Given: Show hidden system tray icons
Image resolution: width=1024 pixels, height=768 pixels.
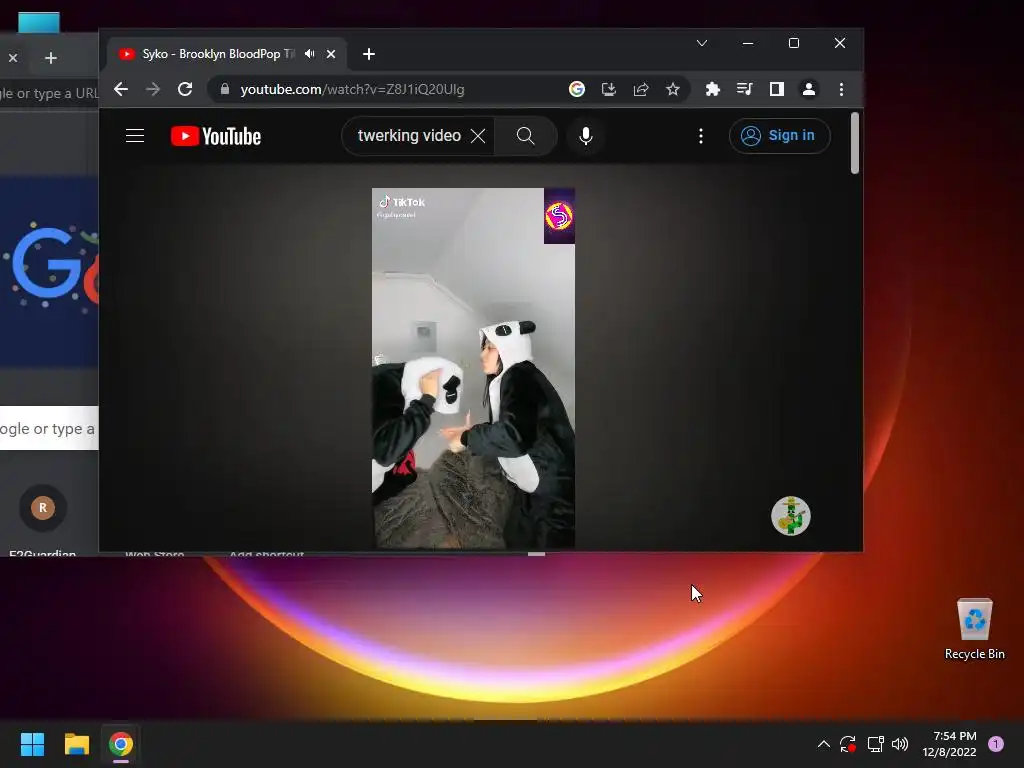Looking at the screenshot, I should [x=824, y=744].
